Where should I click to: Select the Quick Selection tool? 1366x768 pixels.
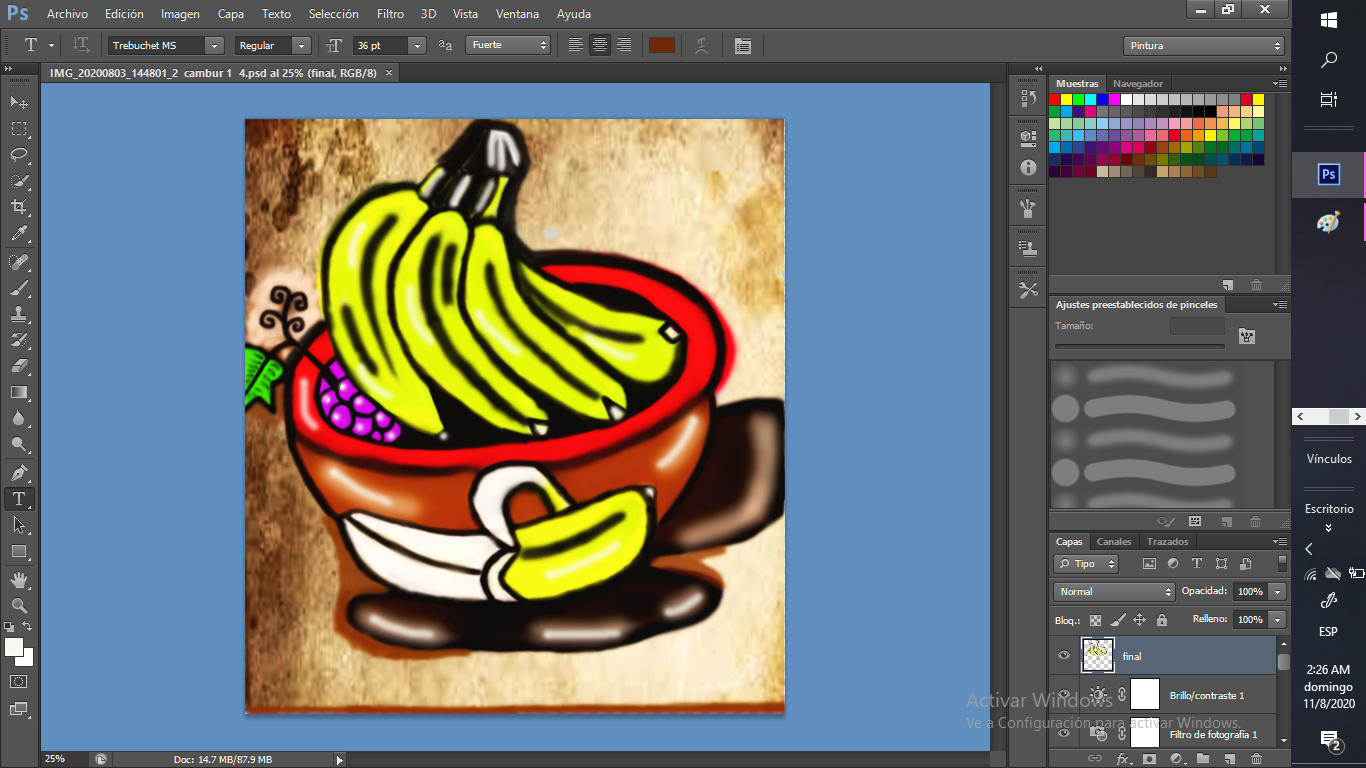pos(19,181)
